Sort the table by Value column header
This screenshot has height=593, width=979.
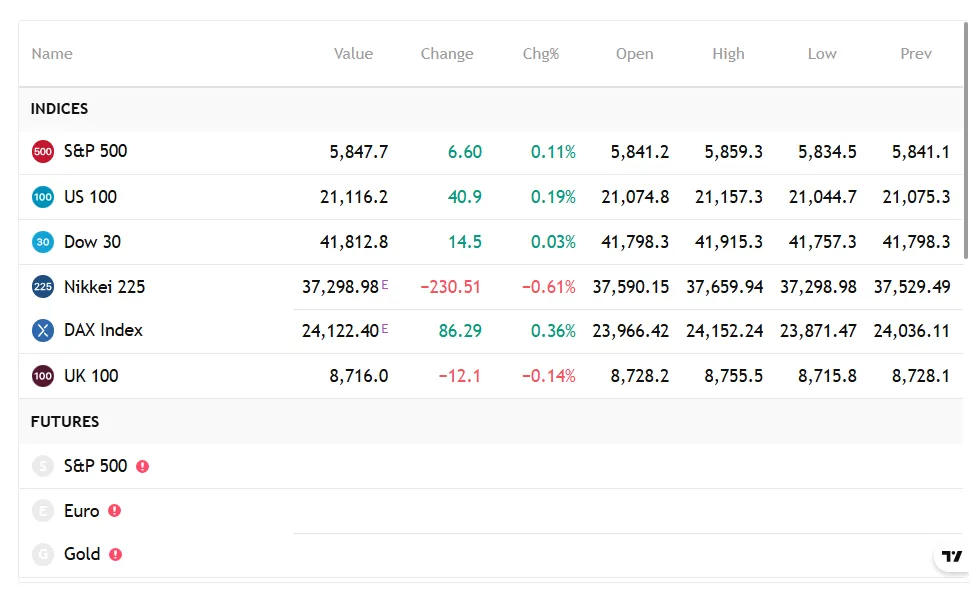click(x=353, y=54)
